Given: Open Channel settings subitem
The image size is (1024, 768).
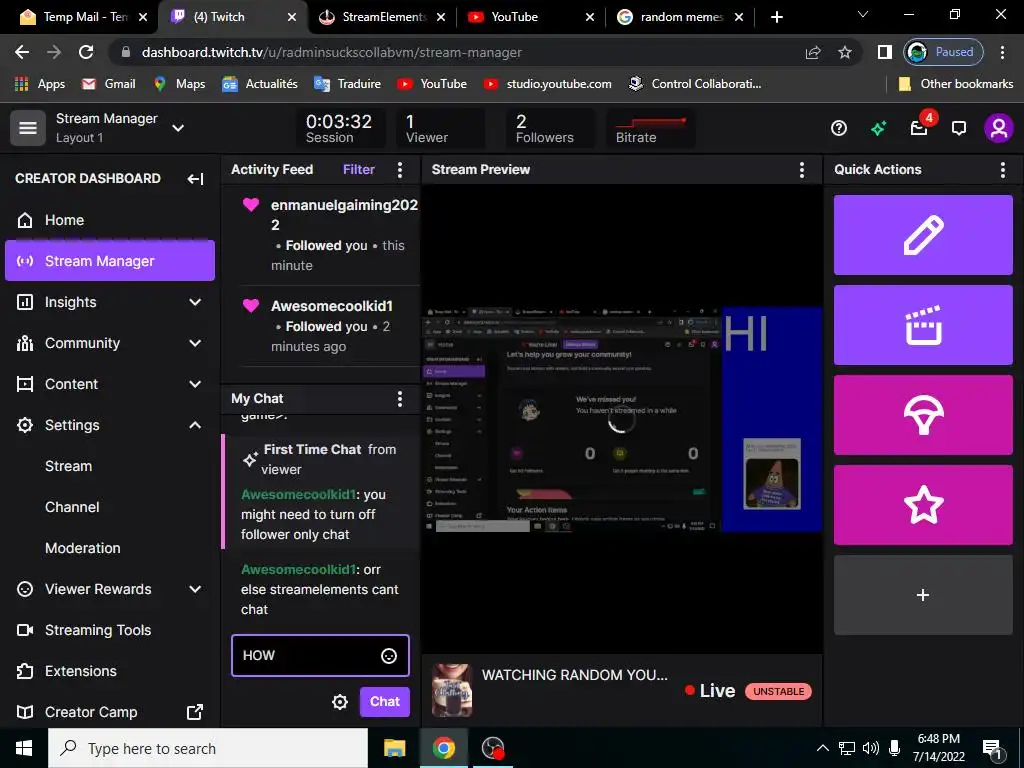Looking at the screenshot, I should point(72,507).
